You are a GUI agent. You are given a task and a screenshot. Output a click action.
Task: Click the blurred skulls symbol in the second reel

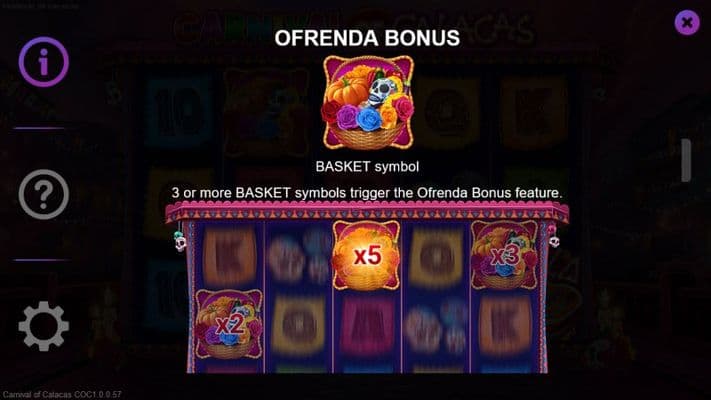pos(298,256)
